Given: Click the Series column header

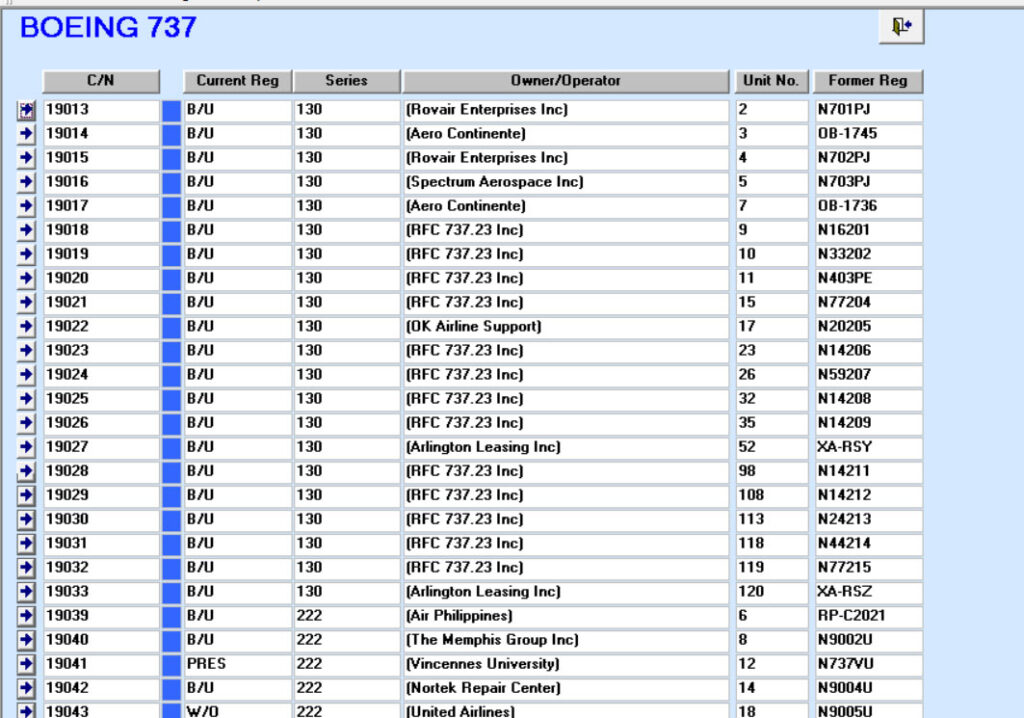Looking at the screenshot, I should [x=346, y=81].
